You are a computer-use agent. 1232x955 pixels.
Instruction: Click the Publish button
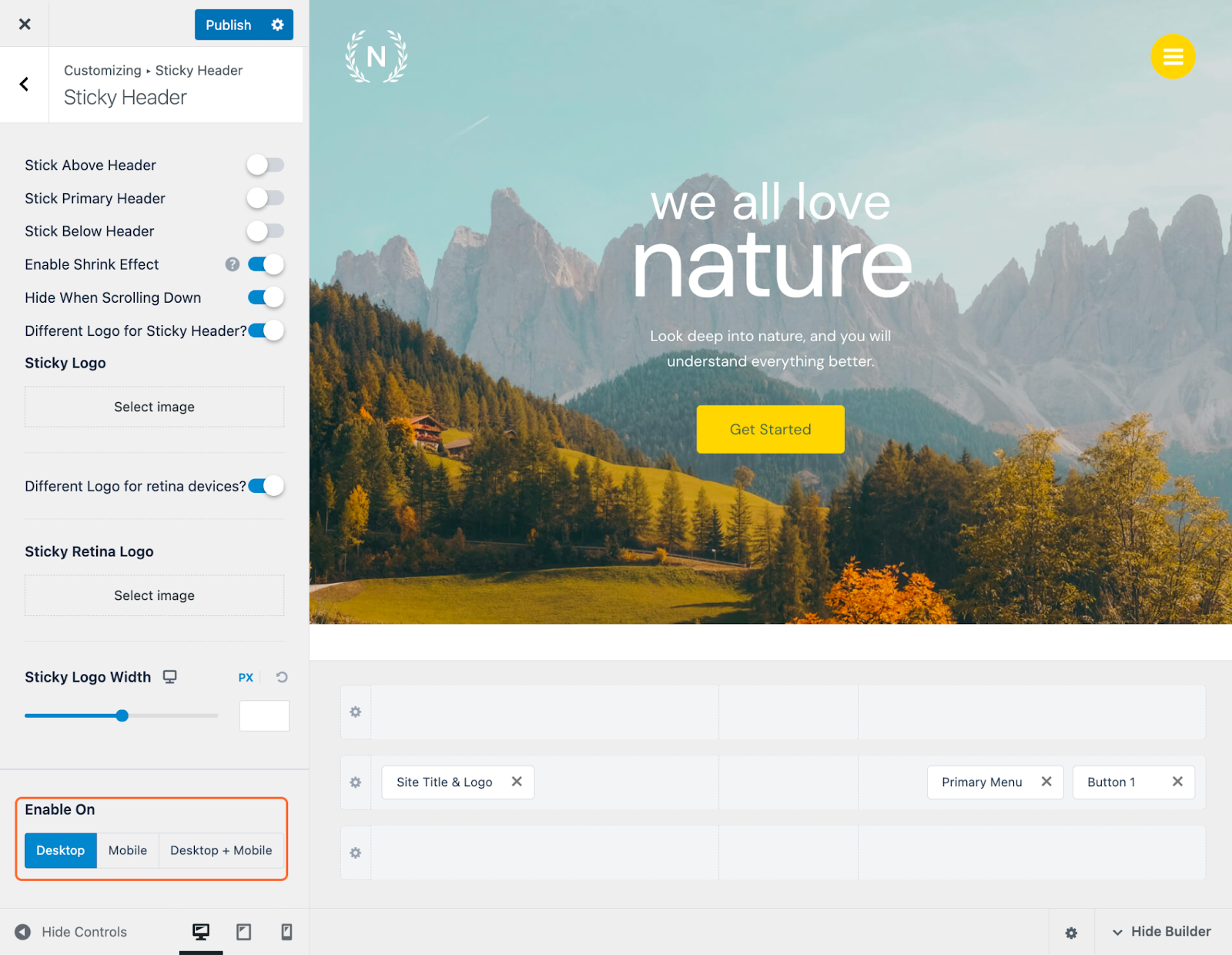click(x=228, y=25)
